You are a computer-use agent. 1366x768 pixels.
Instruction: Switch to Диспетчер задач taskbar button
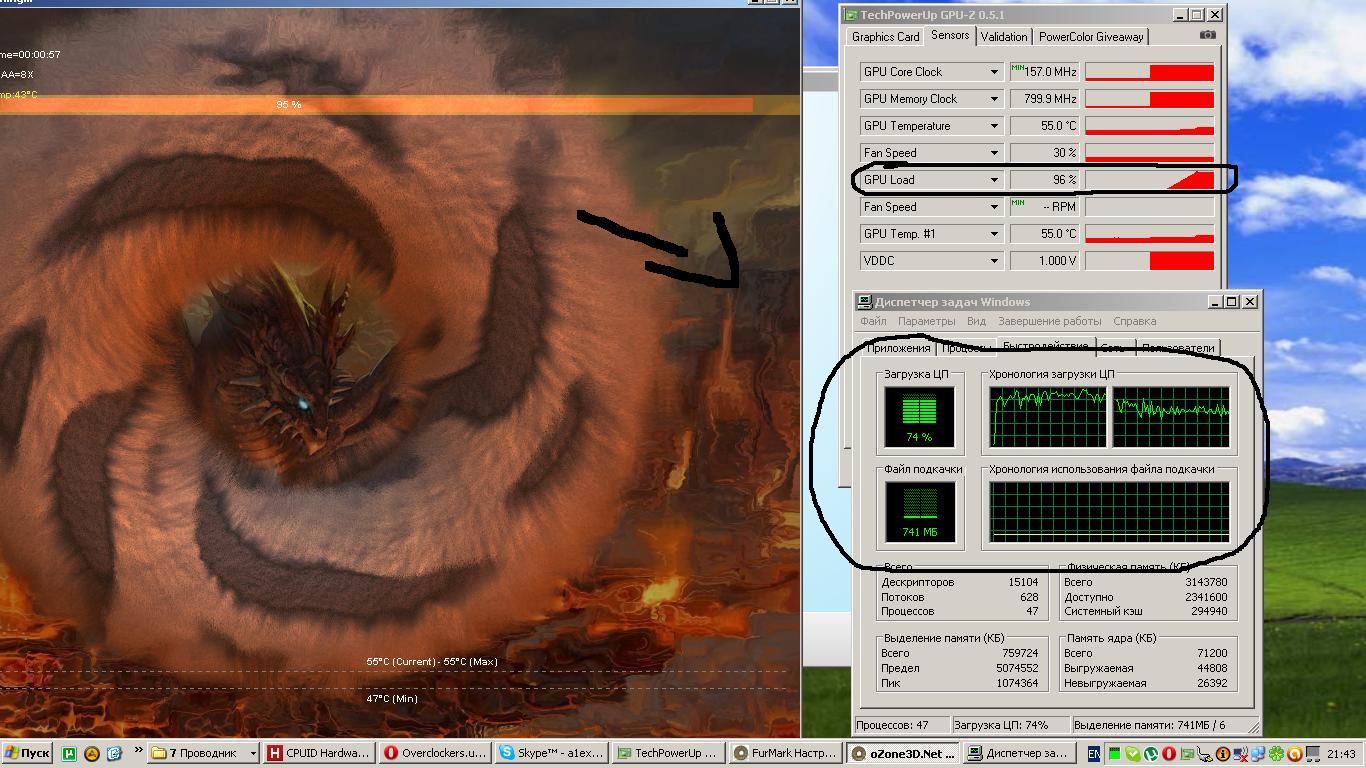point(1019,753)
